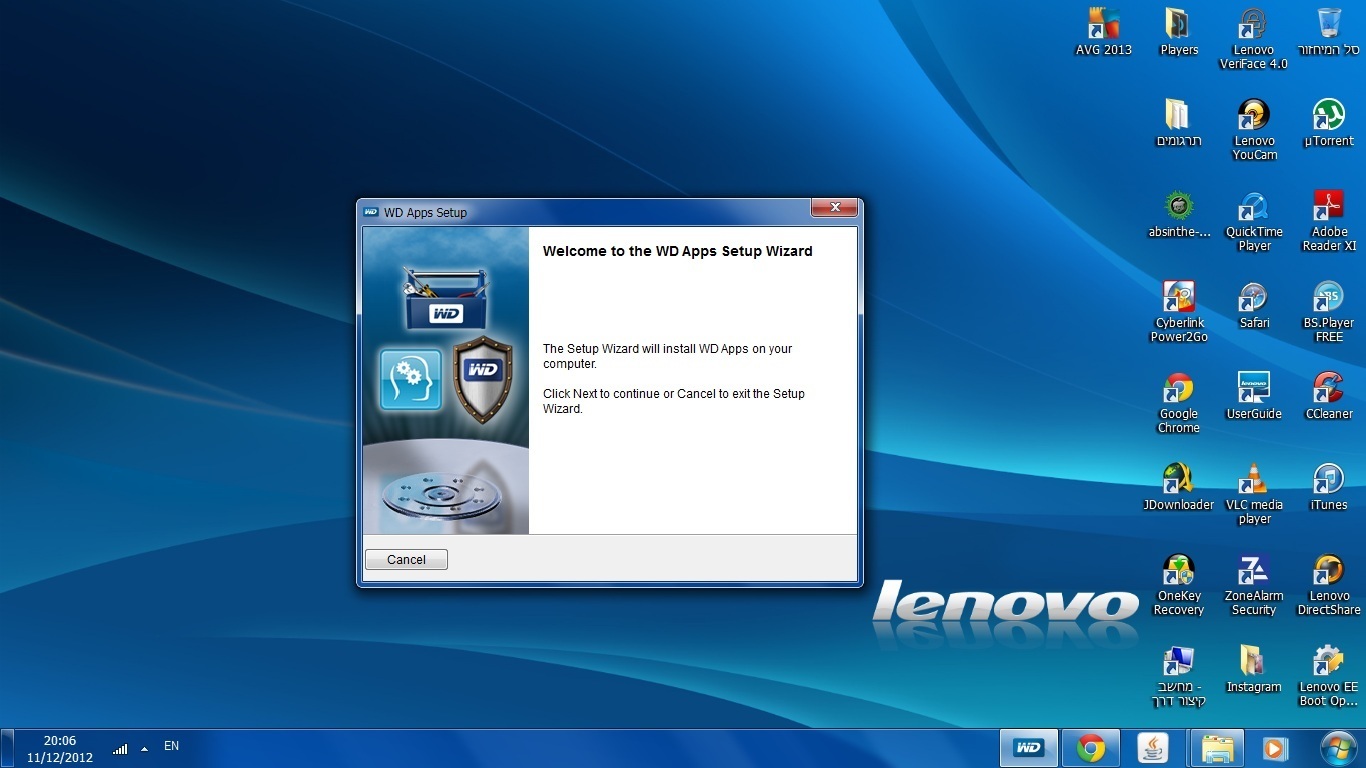This screenshot has width=1366, height=768.
Task: Select the מחשב computer shortcut icon
Action: pyautogui.click(x=1179, y=676)
